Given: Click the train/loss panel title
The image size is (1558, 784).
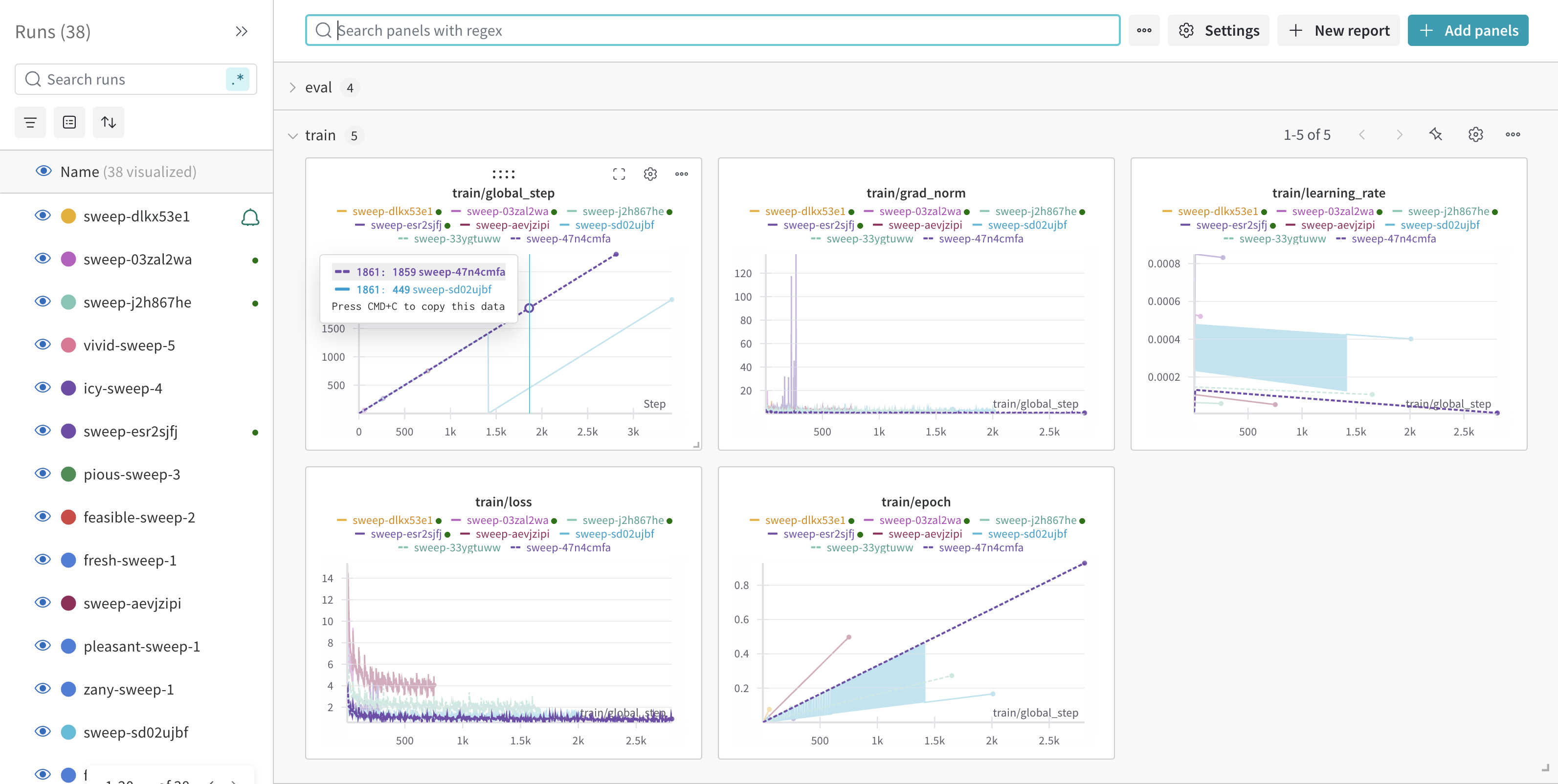Looking at the screenshot, I should coord(503,501).
